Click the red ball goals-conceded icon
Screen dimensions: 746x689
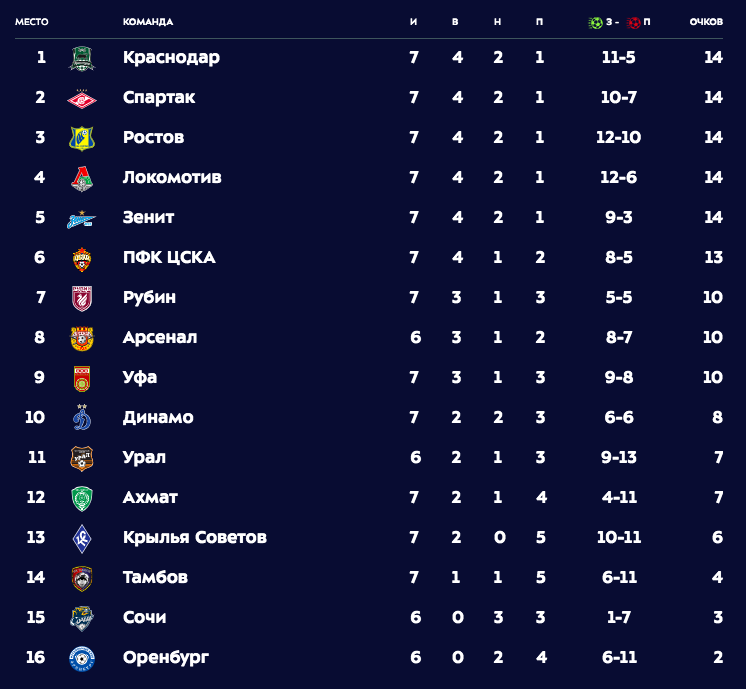(633, 22)
